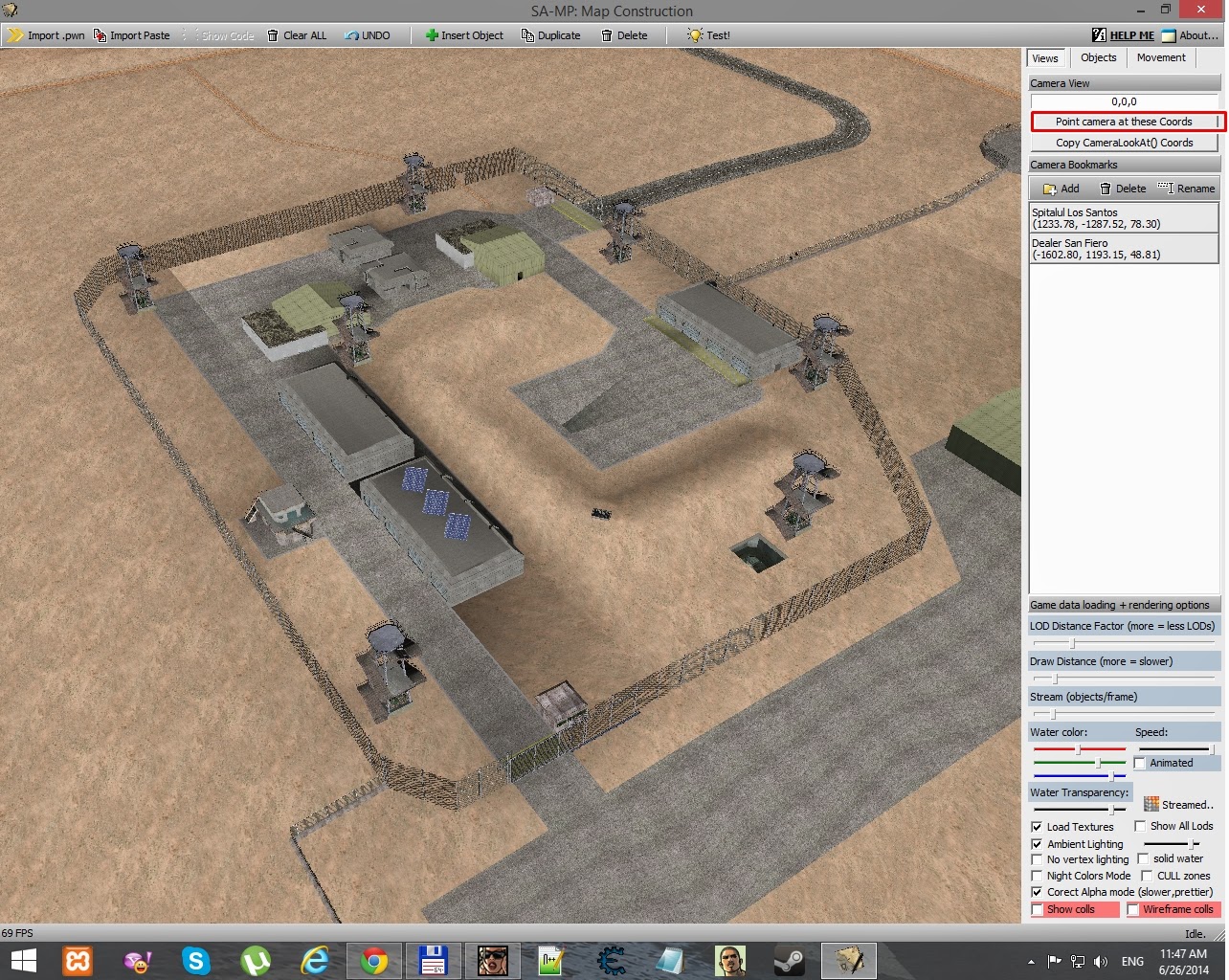Click Insert Object green plus
This screenshot has width=1229, height=980.
pos(432,35)
